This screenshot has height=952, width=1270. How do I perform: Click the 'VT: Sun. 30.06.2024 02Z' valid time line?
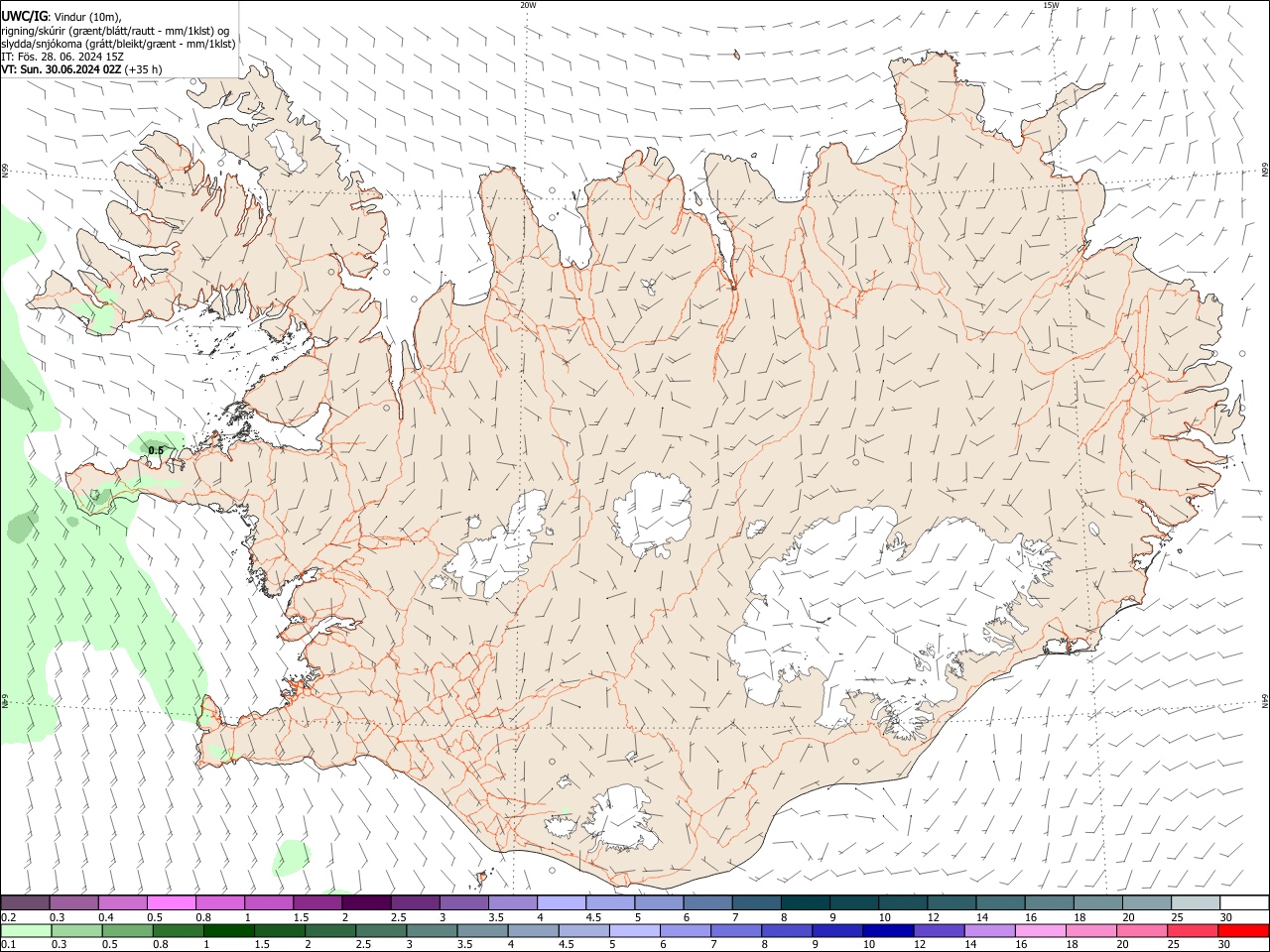(81, 69)
